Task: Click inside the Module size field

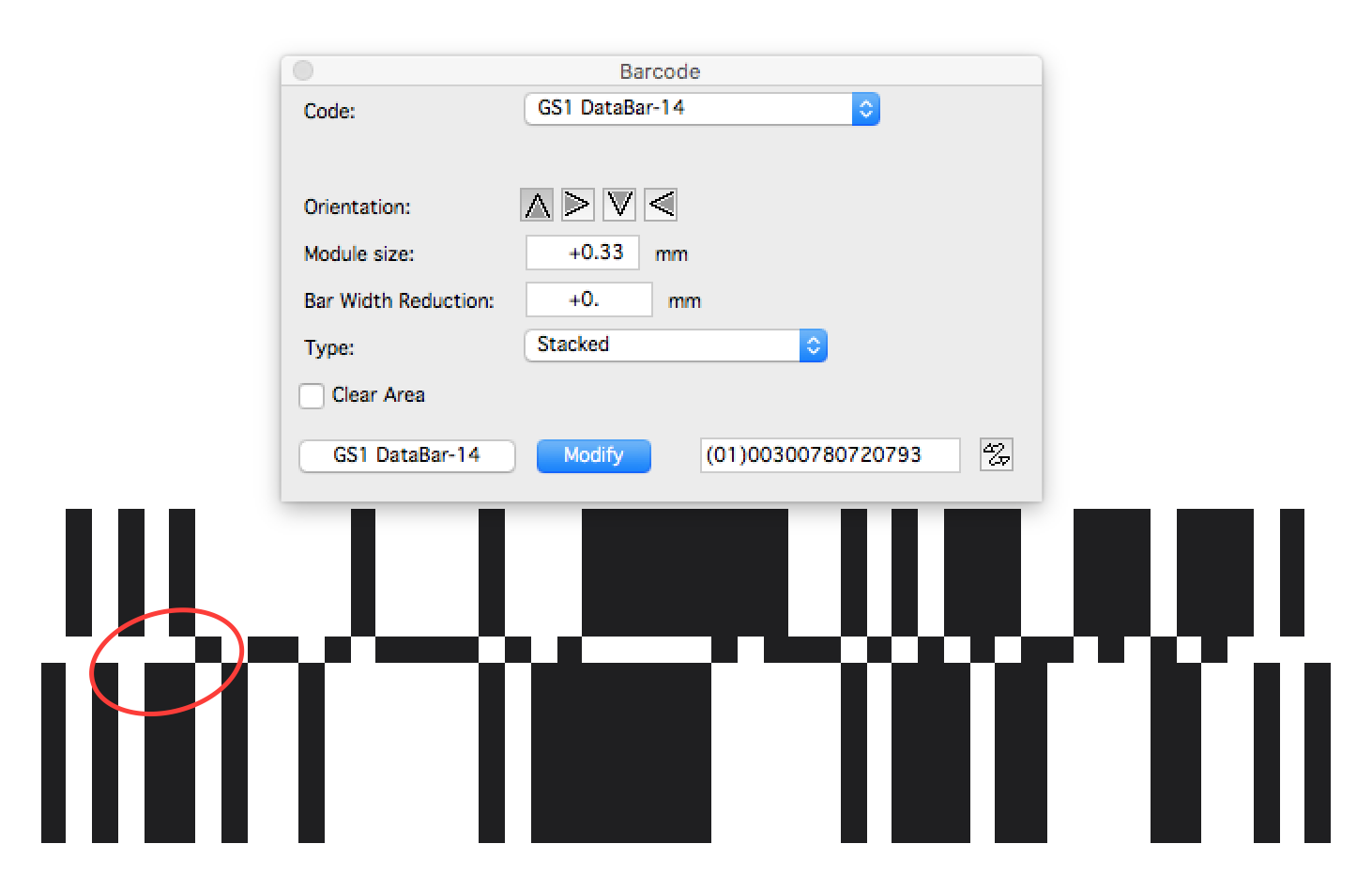Action: point(582,253)
